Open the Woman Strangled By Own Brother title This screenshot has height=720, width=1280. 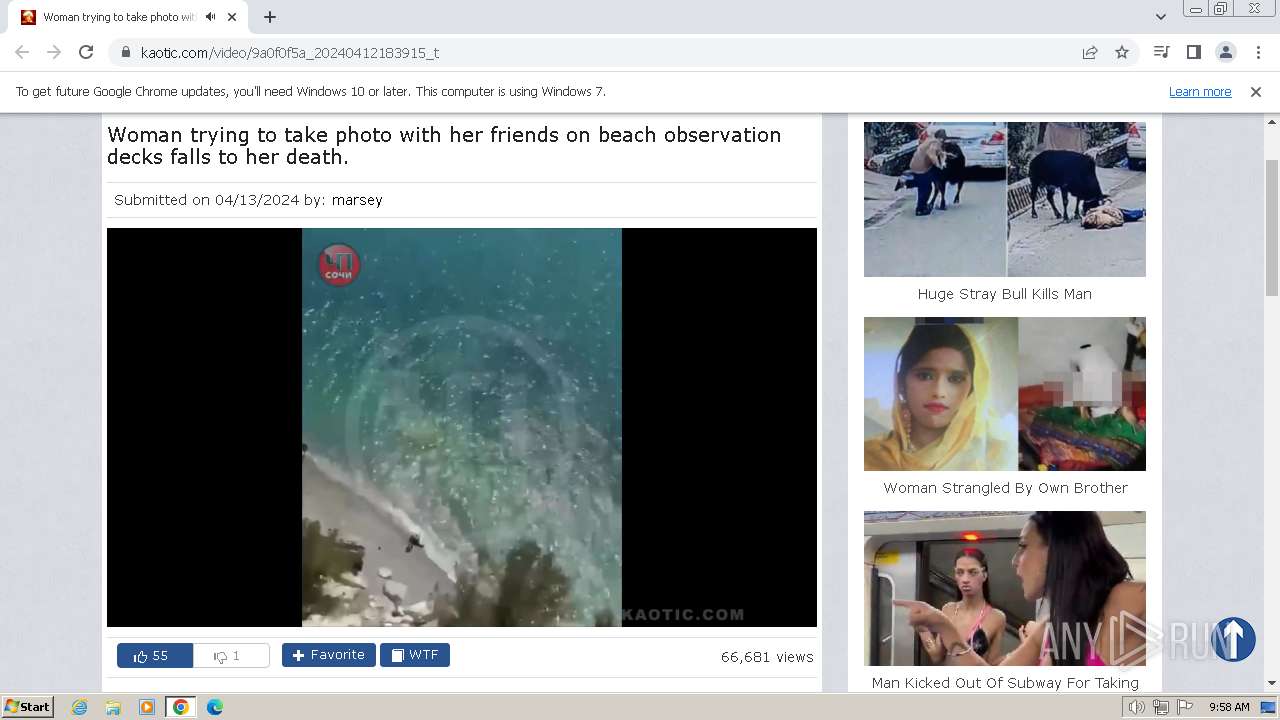pyautogui.click(x=1005, y=488)
